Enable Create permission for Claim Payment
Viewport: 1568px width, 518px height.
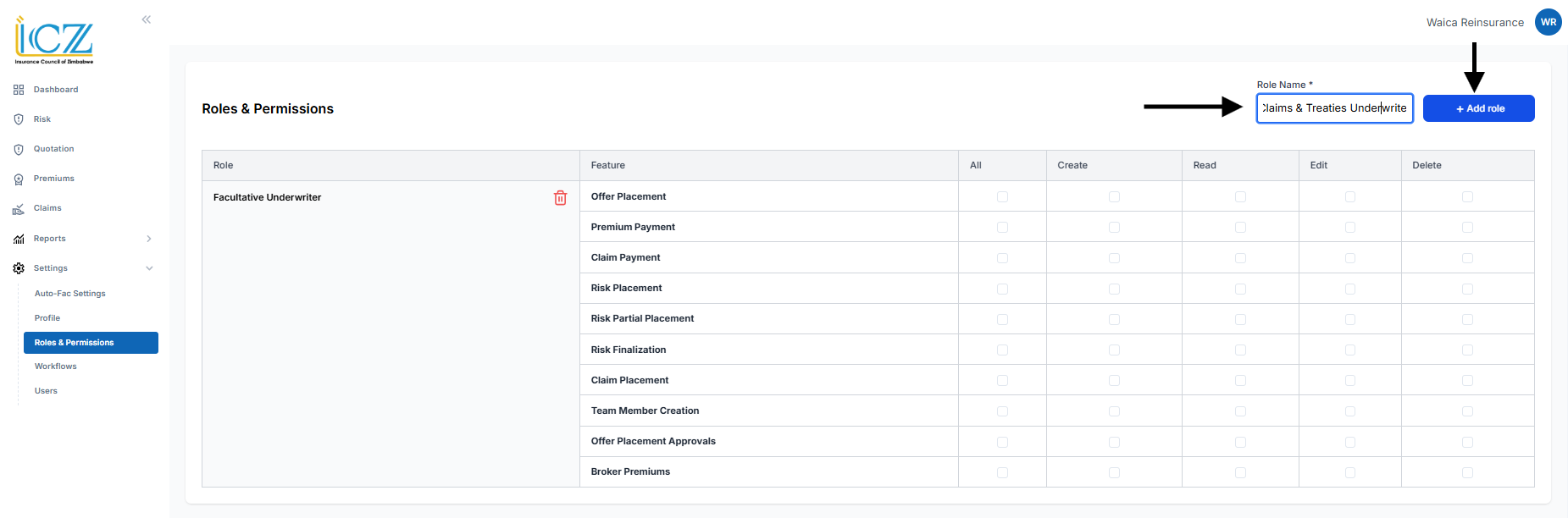tap(1114, 258)
